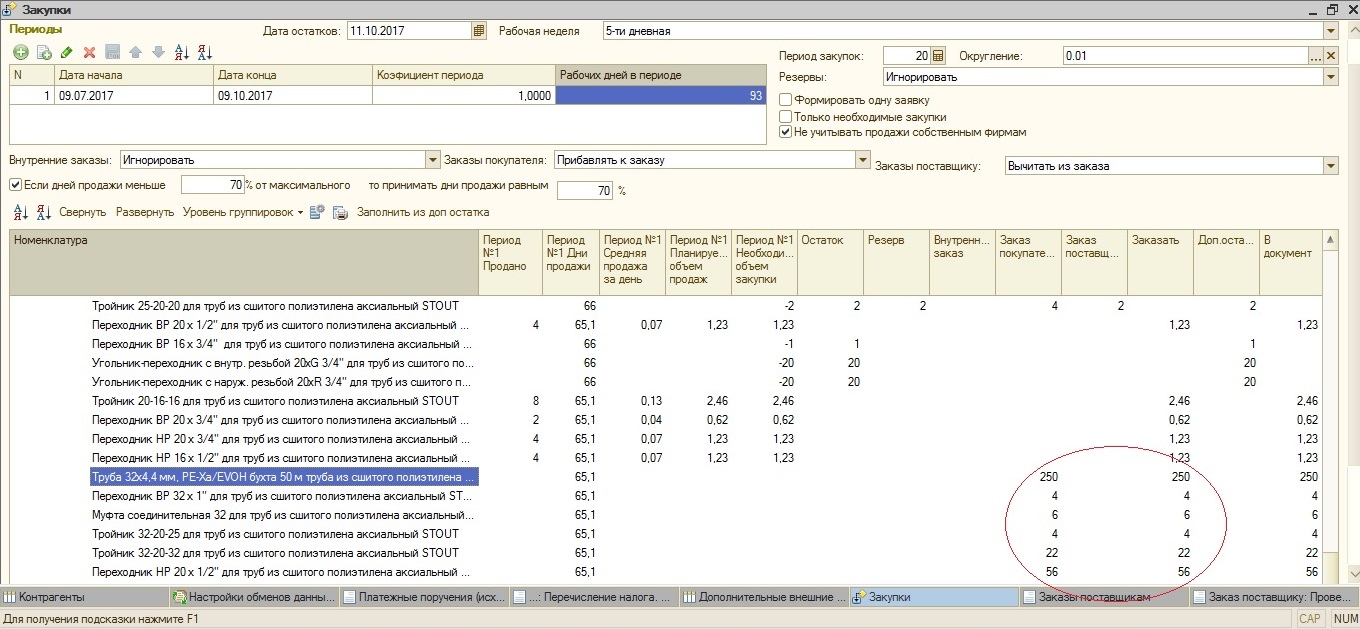Click the red Delete period icon

pos(89,52)
